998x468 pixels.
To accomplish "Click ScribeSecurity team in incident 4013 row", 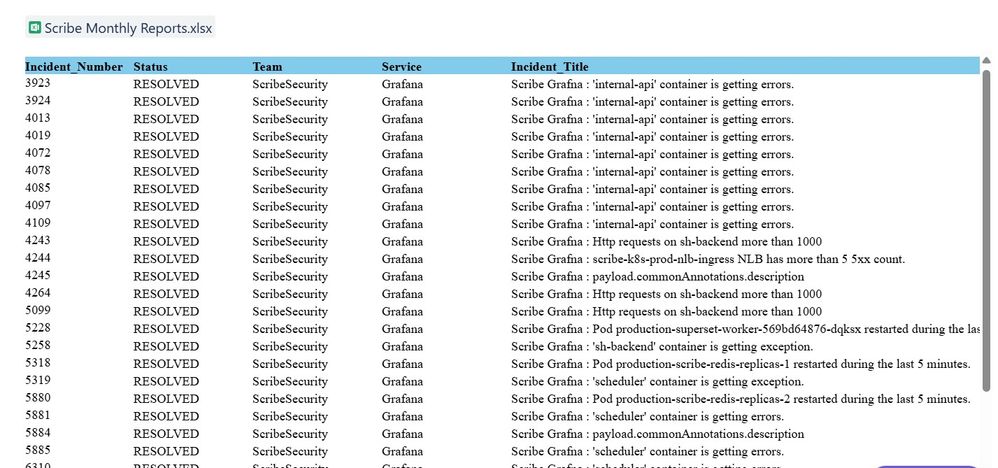I will pyautogui.click(x=290, y=119).
